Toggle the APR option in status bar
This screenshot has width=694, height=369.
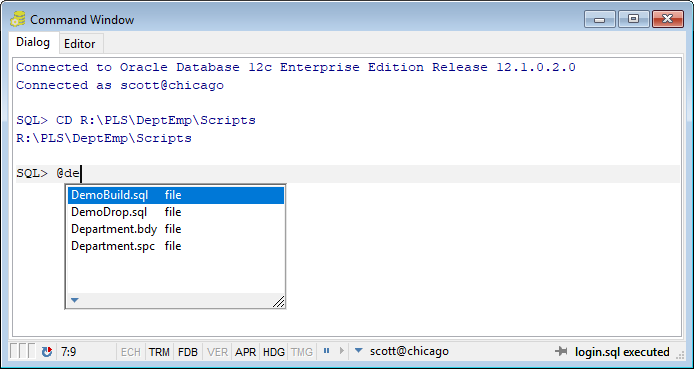tap(246, 352)
